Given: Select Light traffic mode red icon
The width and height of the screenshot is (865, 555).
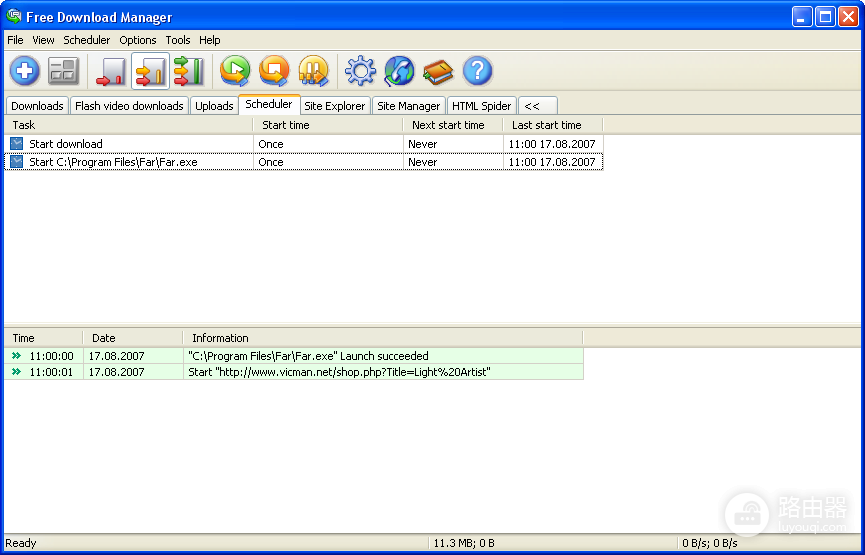Looking at the screenshot, I should 111,71.
